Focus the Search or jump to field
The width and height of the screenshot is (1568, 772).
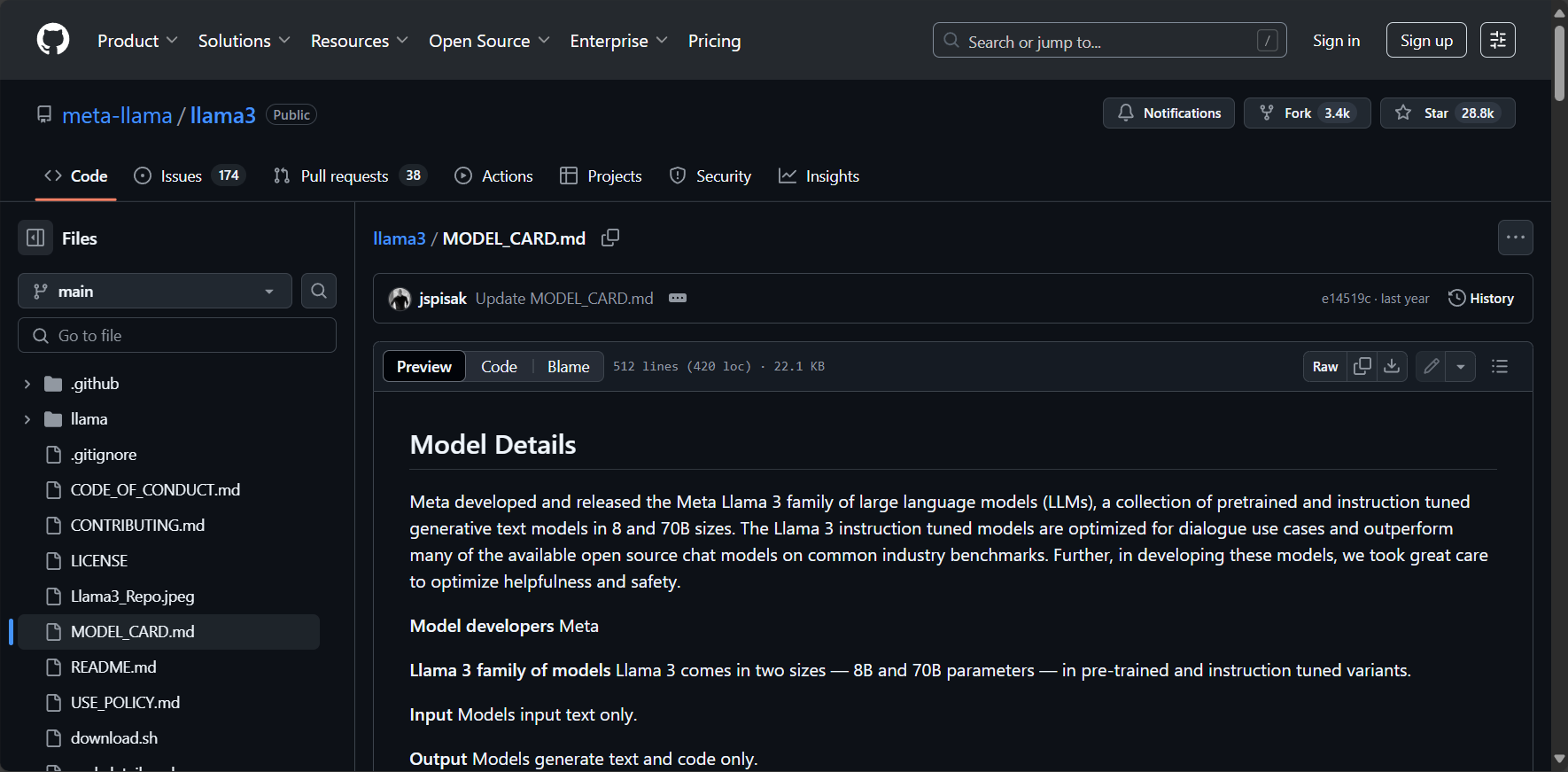[x=1109, y=40]
